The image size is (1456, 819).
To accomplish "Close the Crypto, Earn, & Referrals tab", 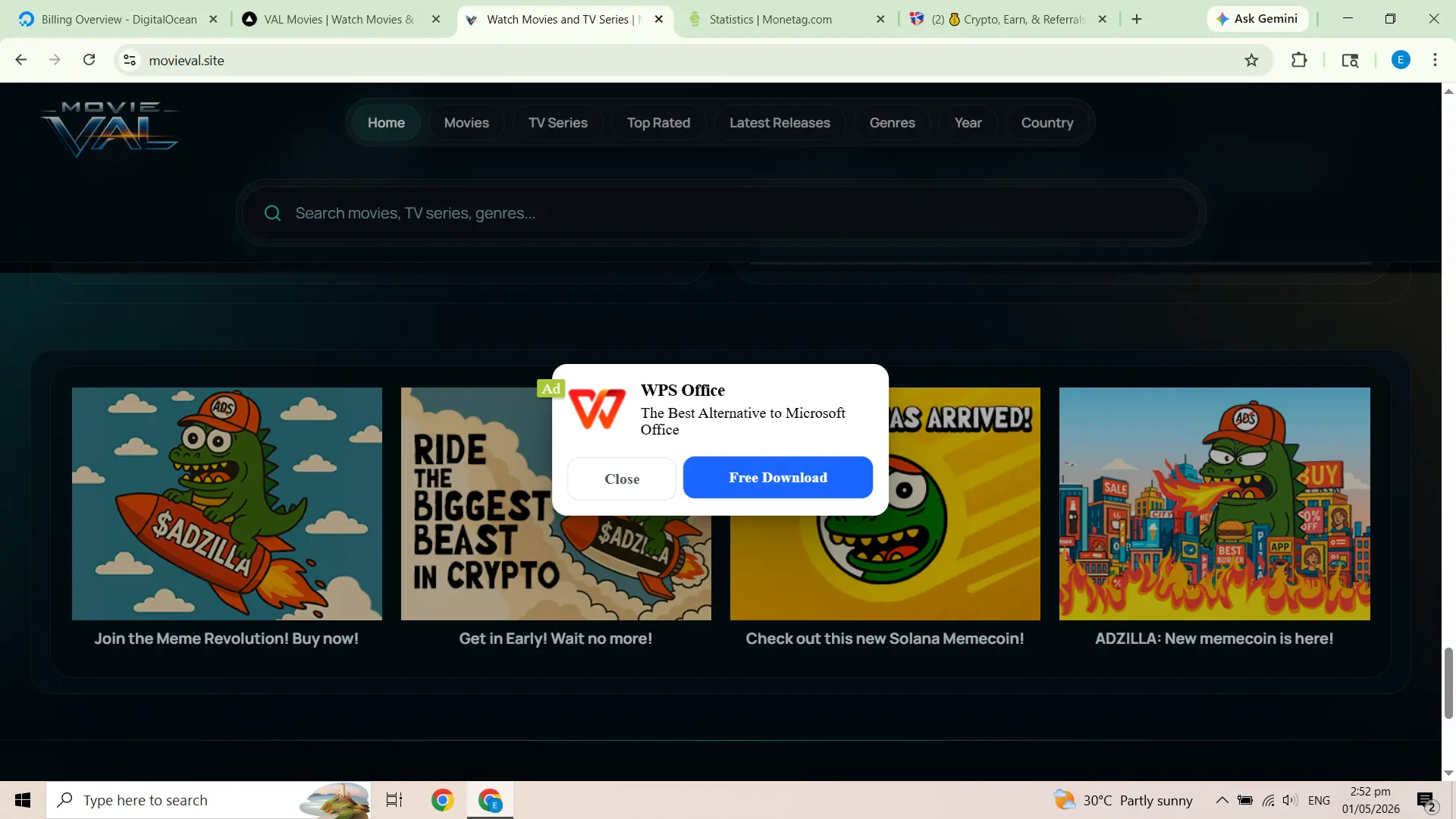I will (1103, 19).
